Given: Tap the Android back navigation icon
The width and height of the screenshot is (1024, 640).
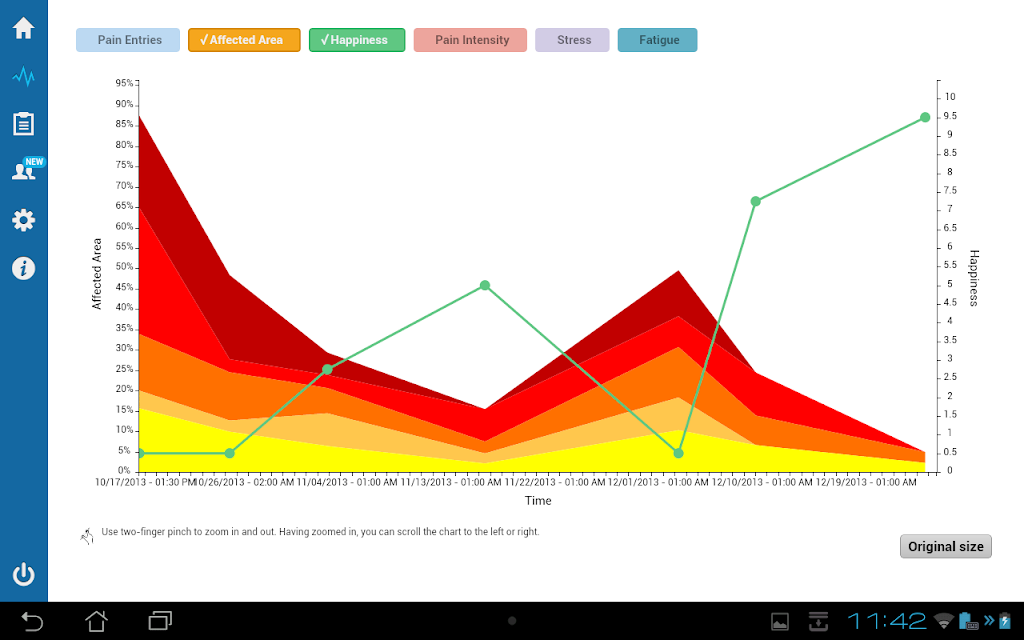Looking at the screenshot, I should click(x=31, y=621).
